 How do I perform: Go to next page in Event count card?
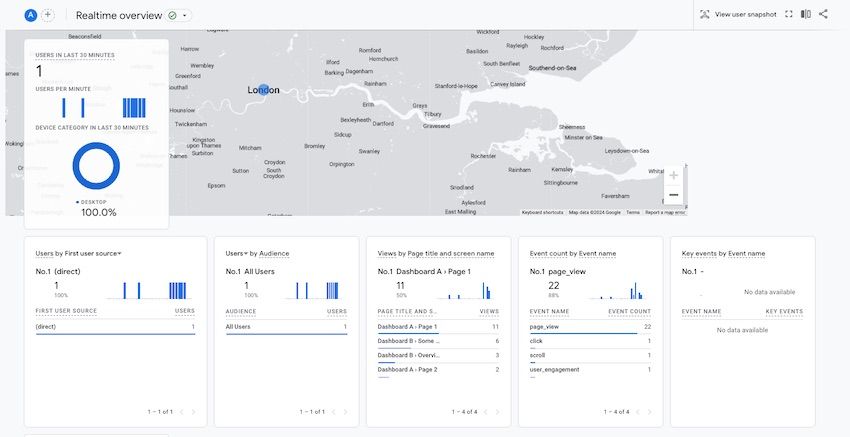649,411
